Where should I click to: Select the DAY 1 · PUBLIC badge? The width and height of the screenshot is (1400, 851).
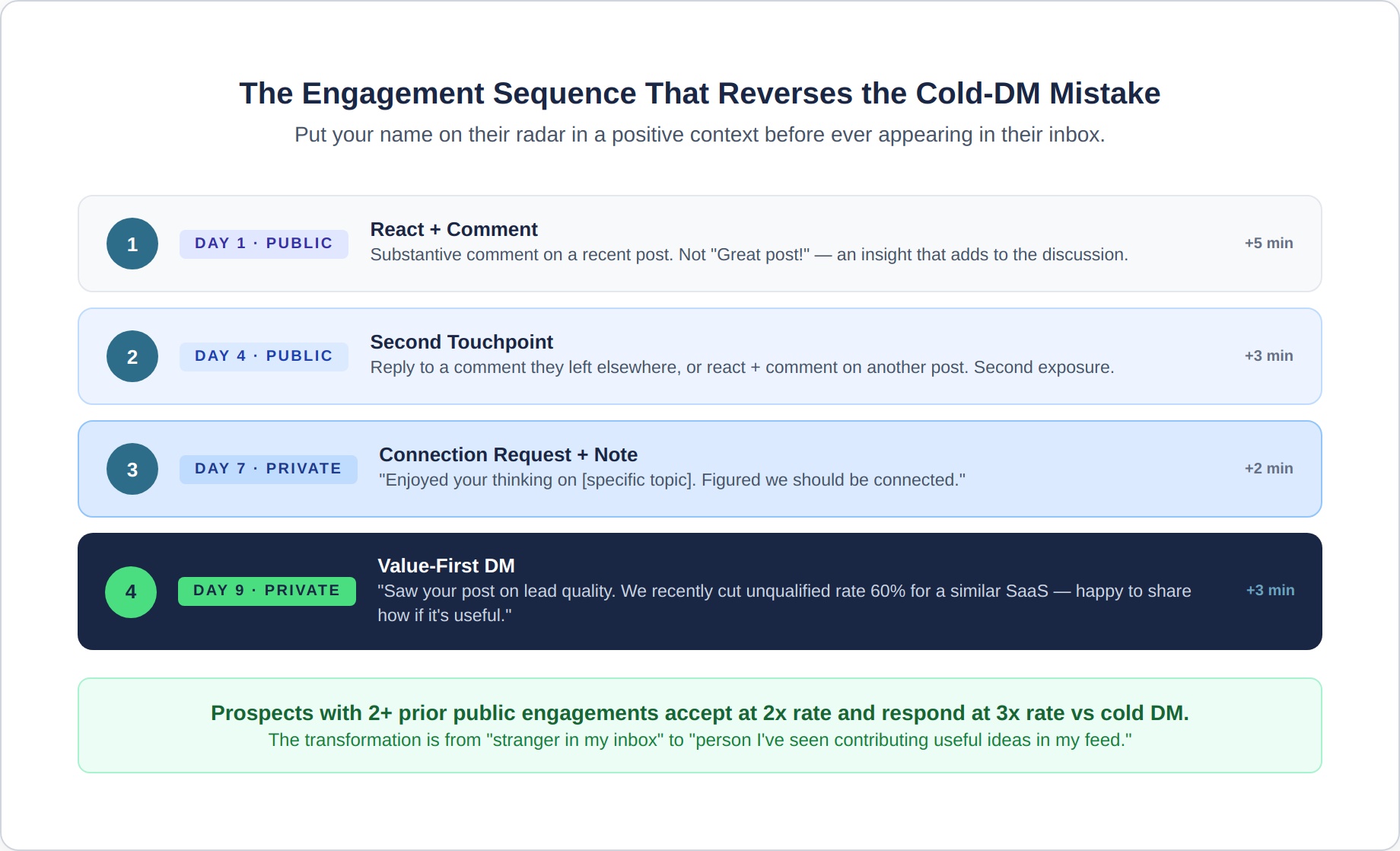[264, 244]
